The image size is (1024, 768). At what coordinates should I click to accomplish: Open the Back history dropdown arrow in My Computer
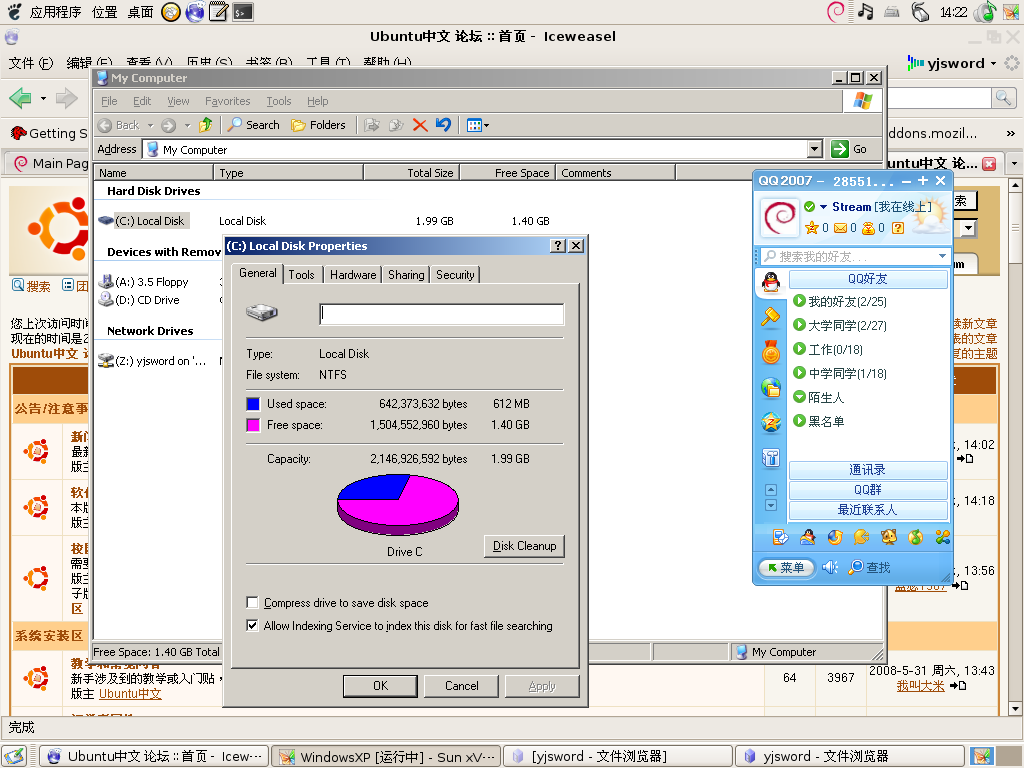click(150, 125)
